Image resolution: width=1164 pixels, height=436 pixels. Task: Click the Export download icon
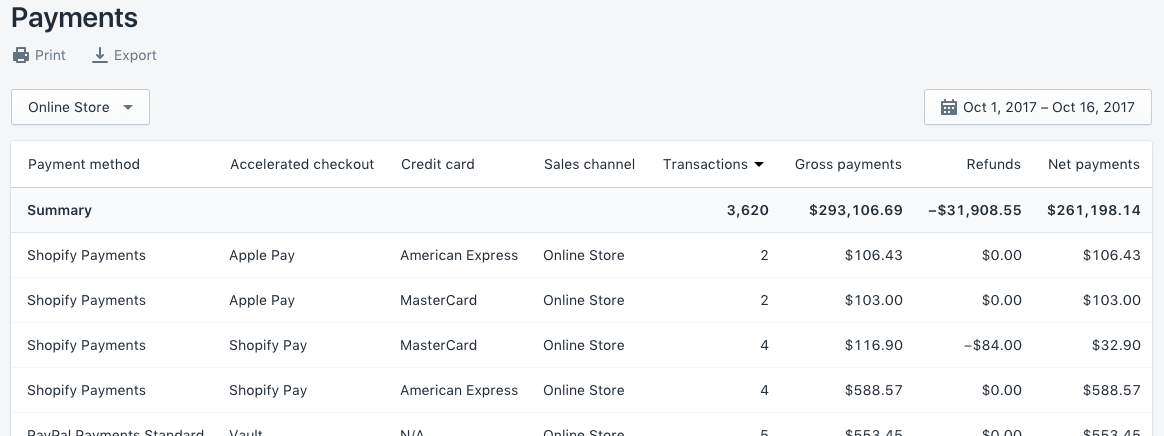pyautogui.click(x=100, y=56)
